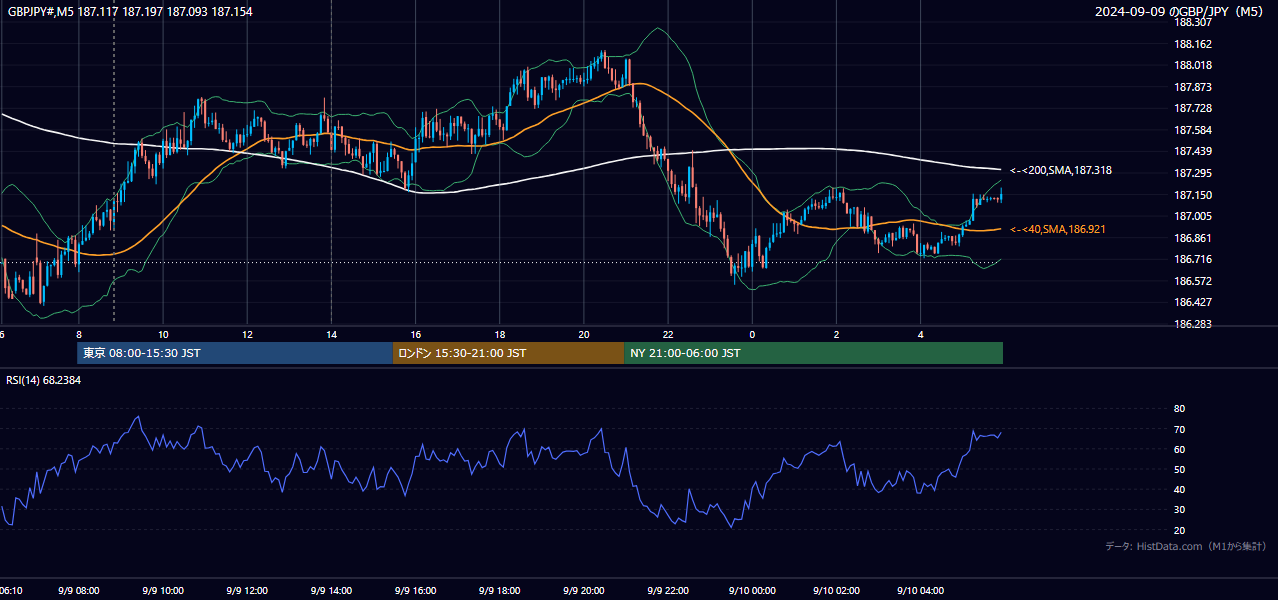Click price axis value 187.728

(x=1193, y=108)
